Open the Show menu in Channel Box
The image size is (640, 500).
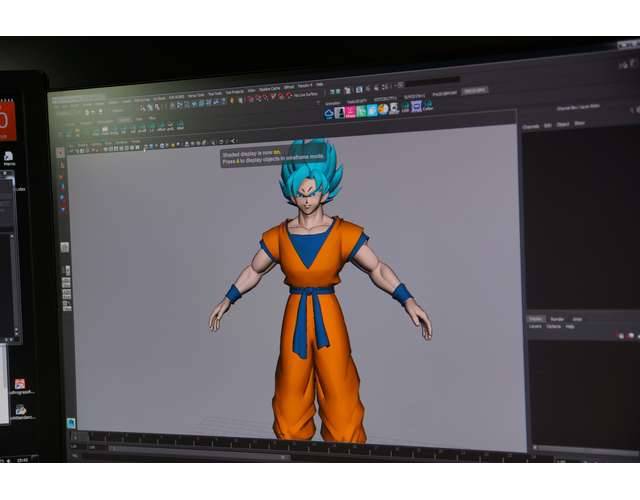[x=580, y=123]
